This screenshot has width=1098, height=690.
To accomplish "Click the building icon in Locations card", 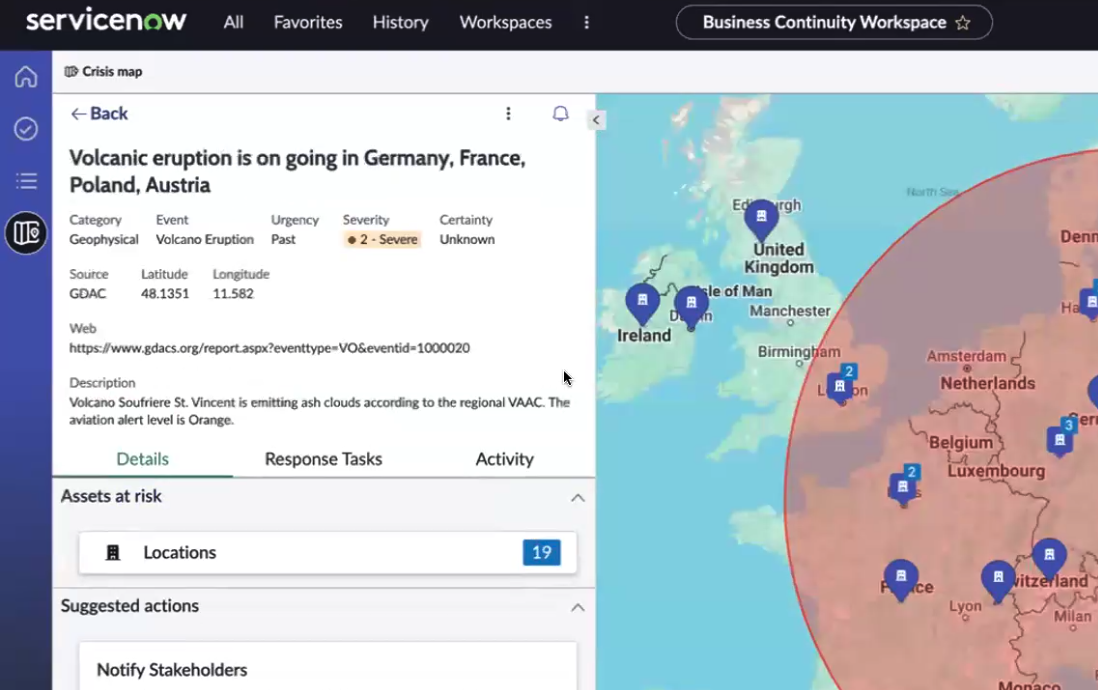I will [113, 553].
